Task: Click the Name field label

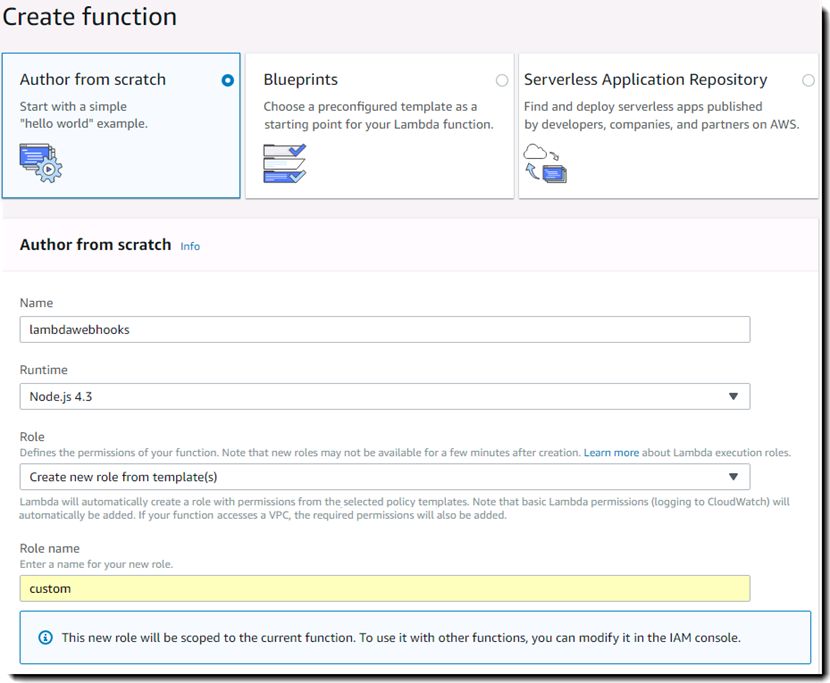Action: coord(36,303)
